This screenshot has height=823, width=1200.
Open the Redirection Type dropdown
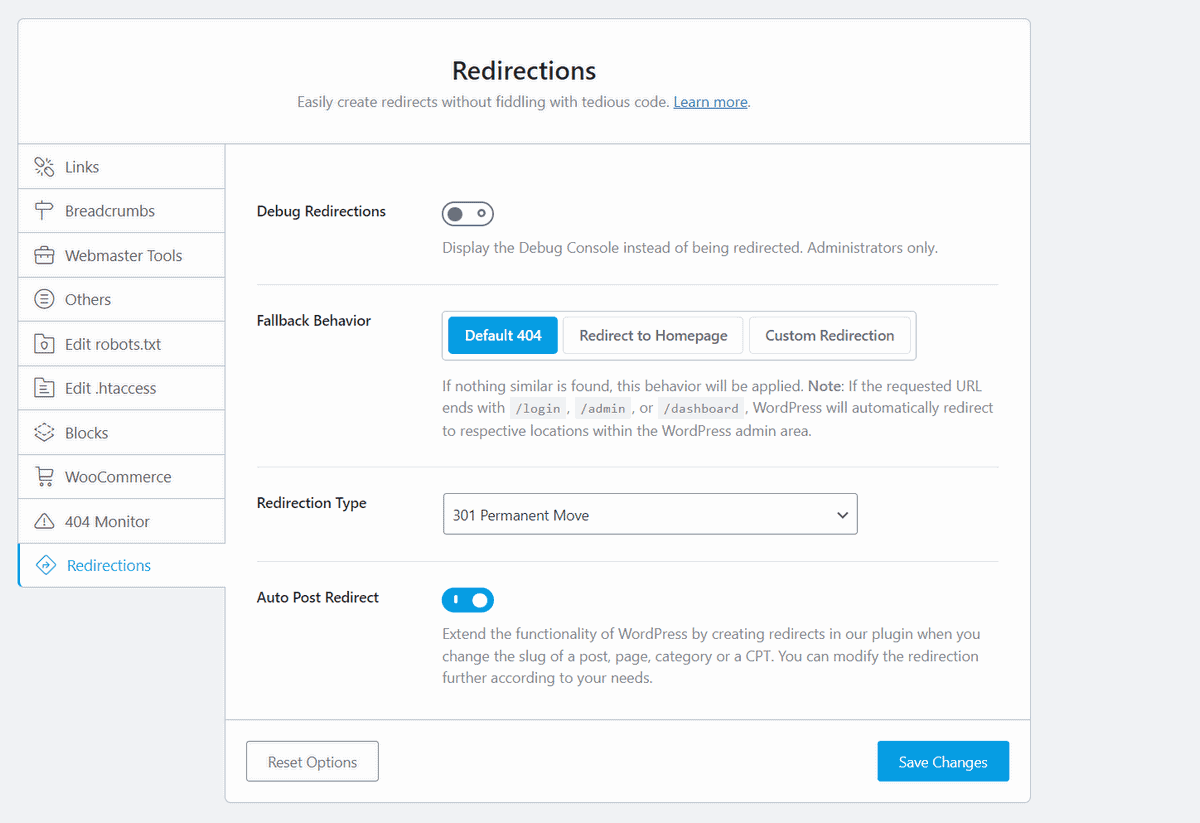click(x=650, y=515)
